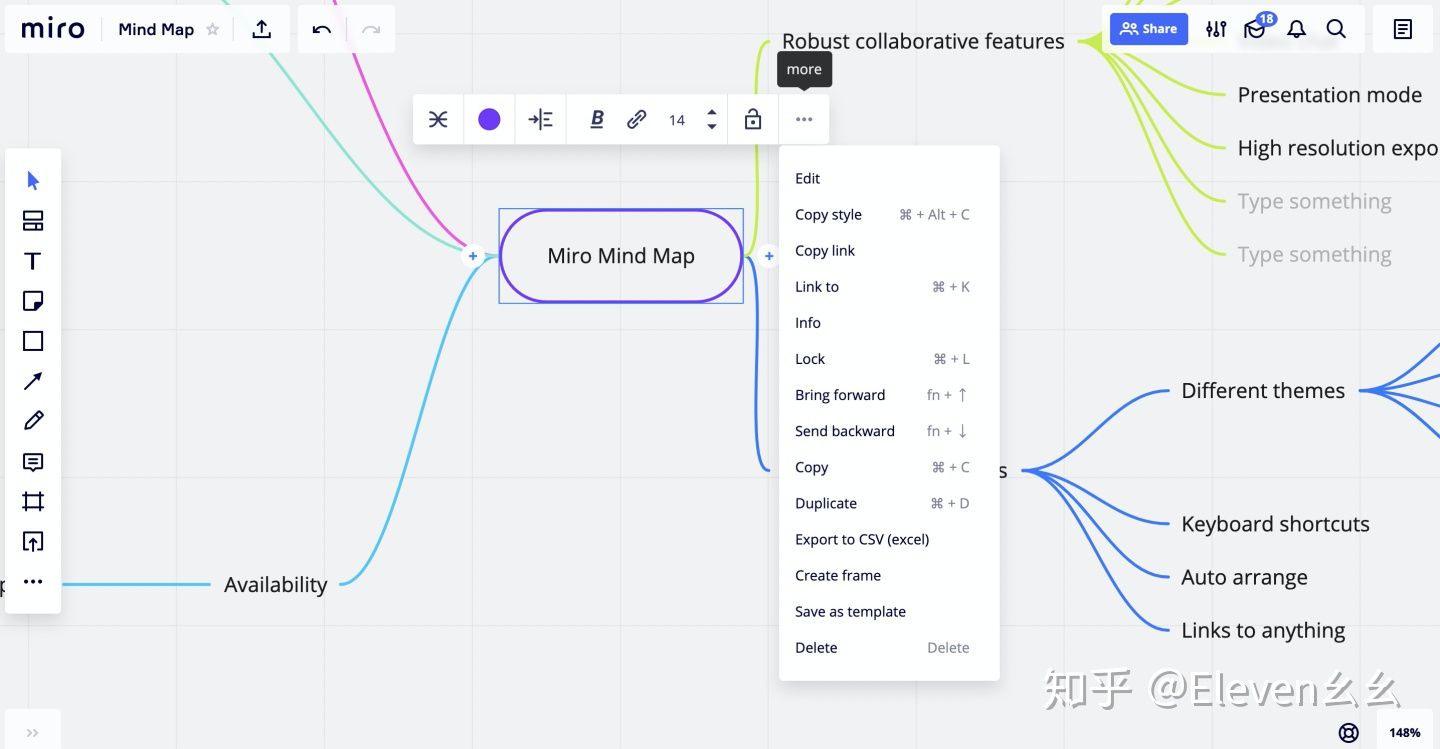Click the font size value 14

[x=677, y=120]
